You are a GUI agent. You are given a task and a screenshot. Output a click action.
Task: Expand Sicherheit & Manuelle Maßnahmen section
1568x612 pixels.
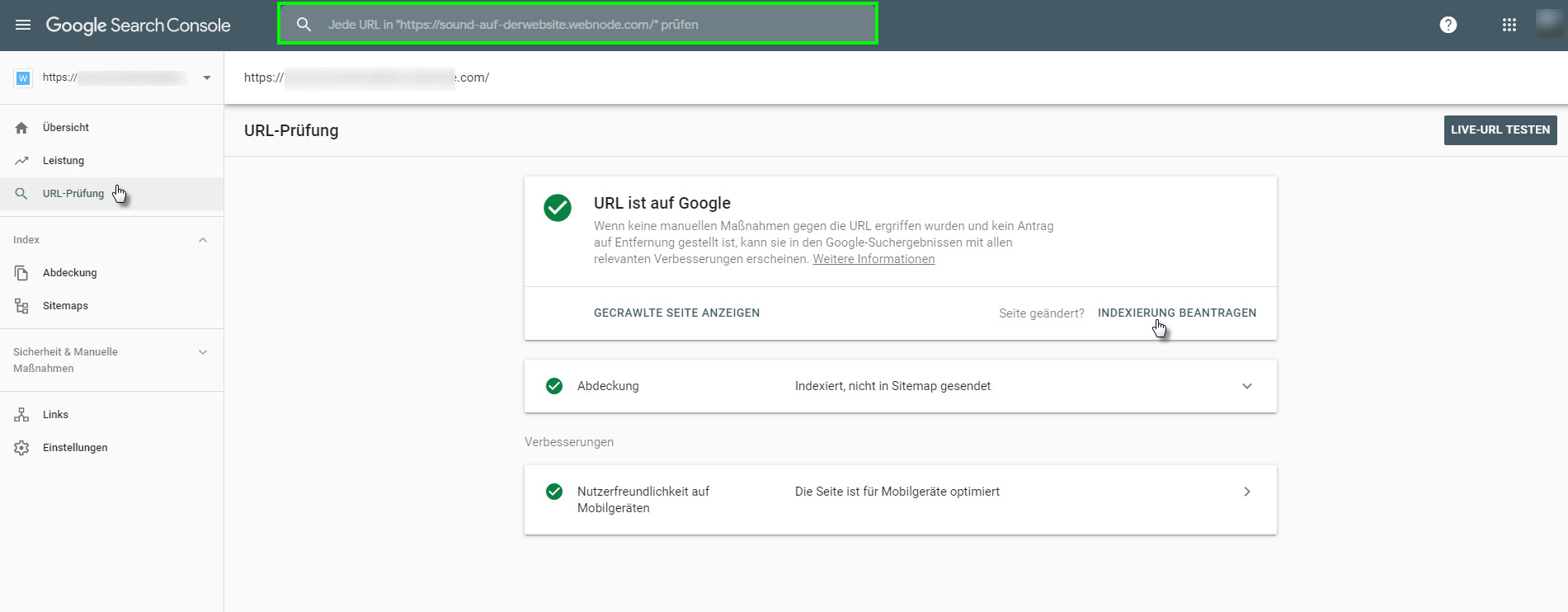[x=203, y=352]
